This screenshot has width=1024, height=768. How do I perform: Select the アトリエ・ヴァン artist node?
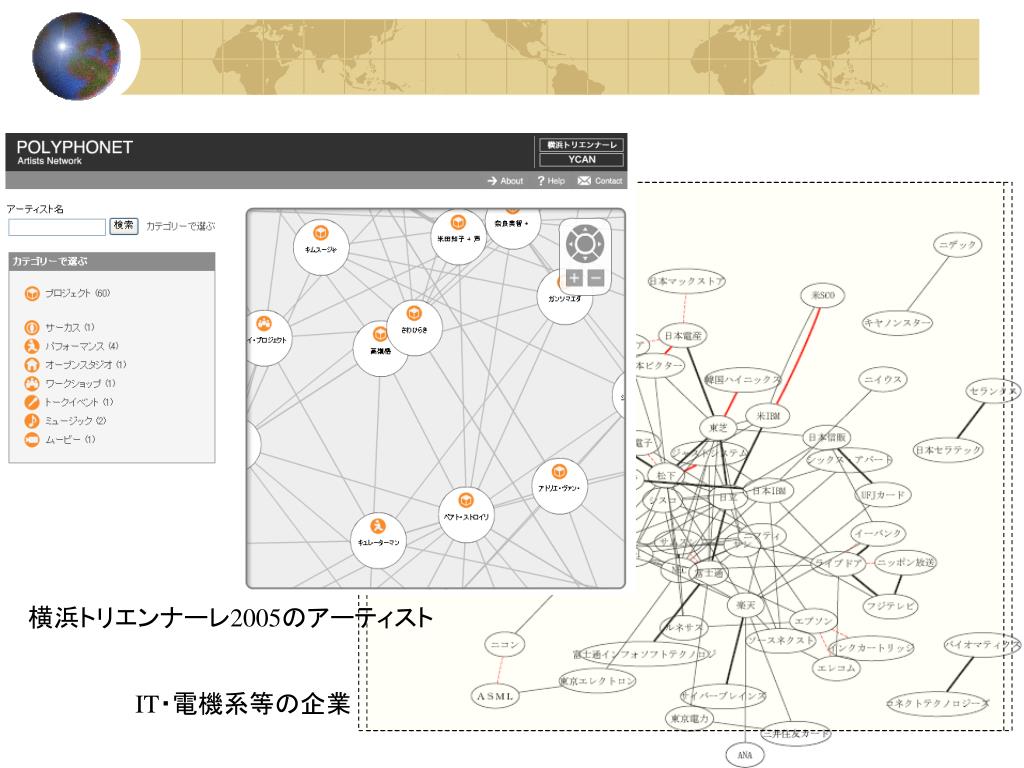[560, 487]
